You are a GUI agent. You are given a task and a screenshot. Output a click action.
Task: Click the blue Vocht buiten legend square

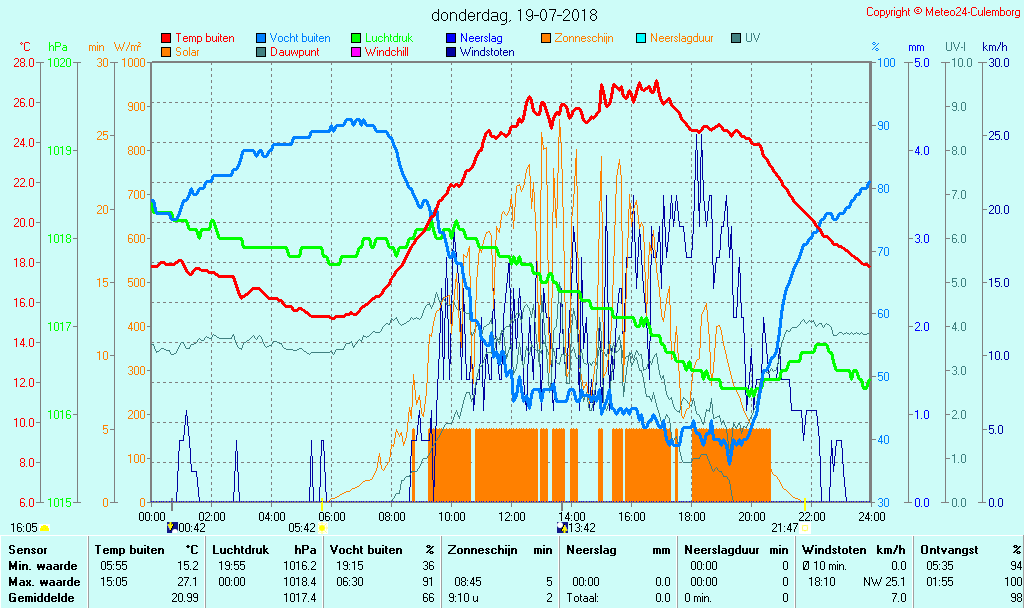pos(261,38)
